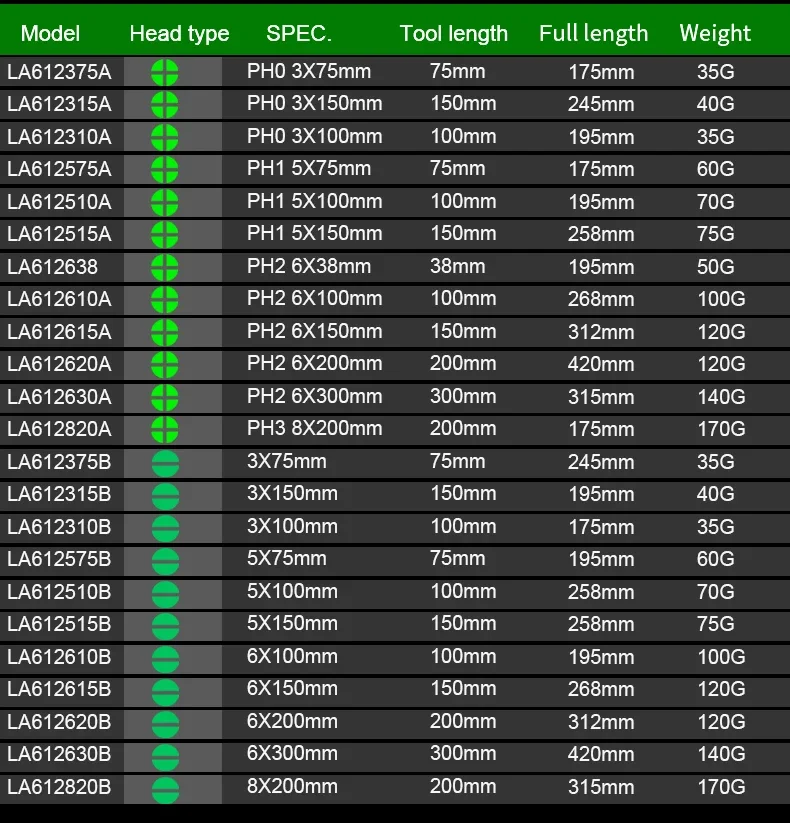
Task: Click the Phillips icon beside LA612820A
Action: [165, 430]
